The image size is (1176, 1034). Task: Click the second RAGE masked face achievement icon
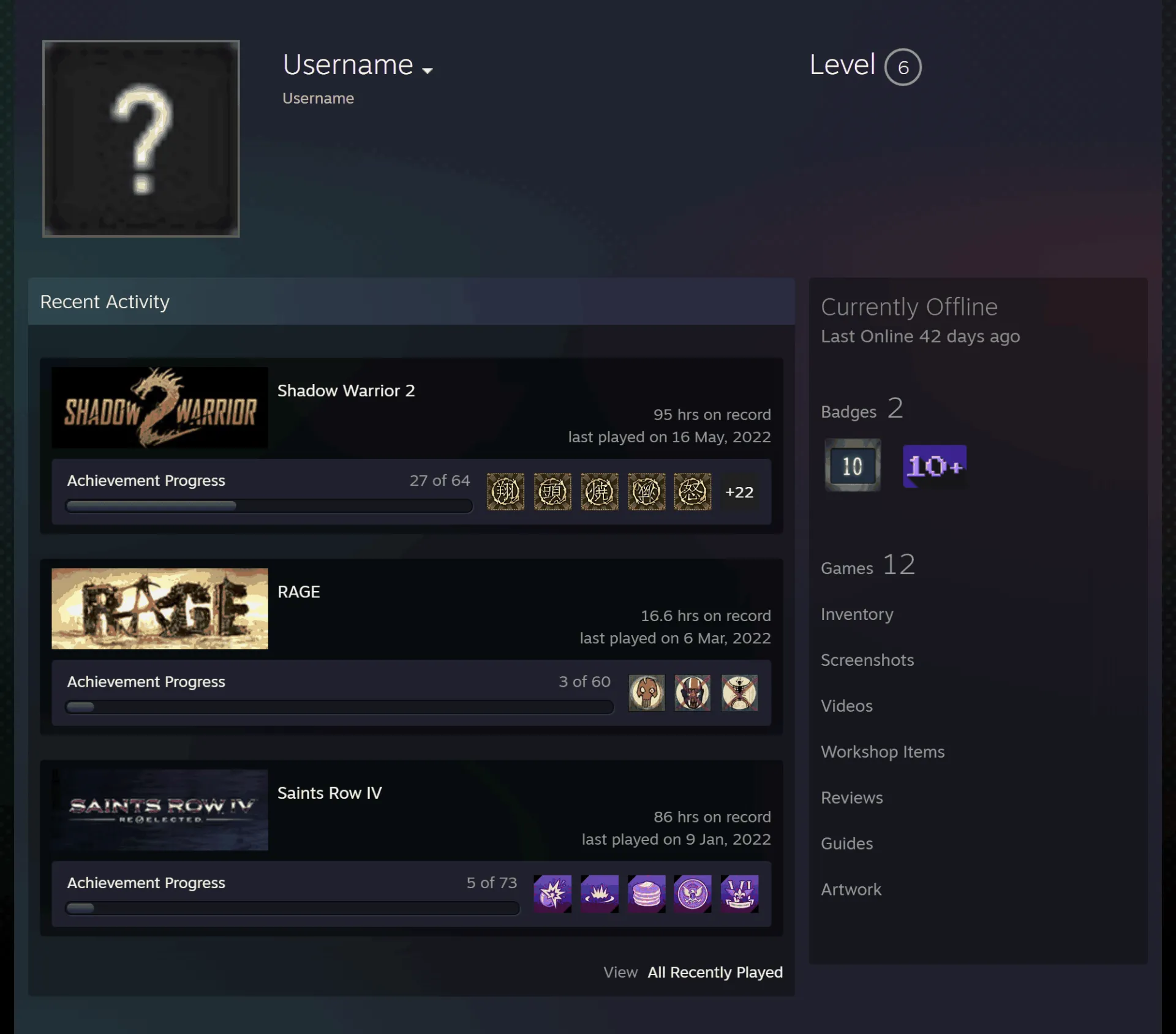(693, 693)
